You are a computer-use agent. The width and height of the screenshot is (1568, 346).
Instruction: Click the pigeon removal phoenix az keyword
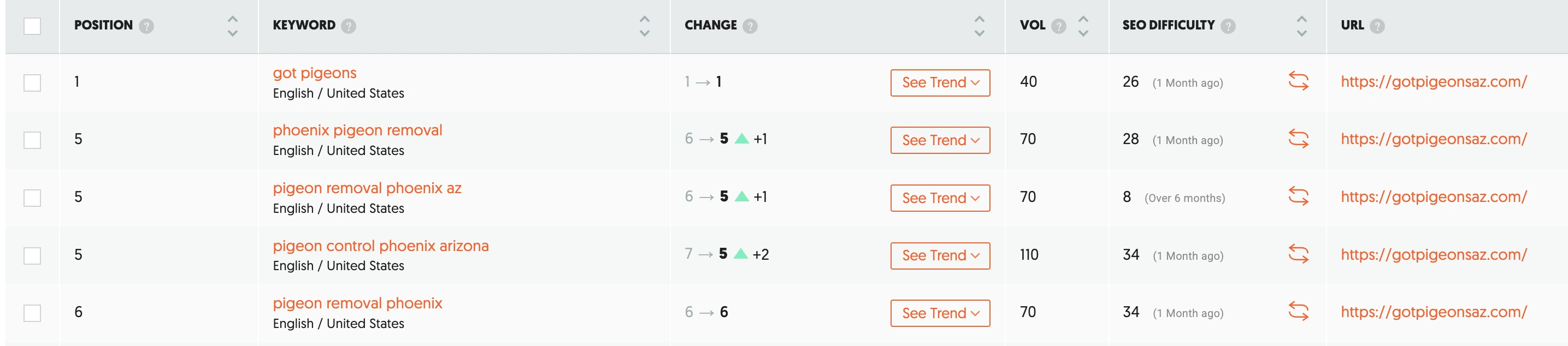click(367, 188)
